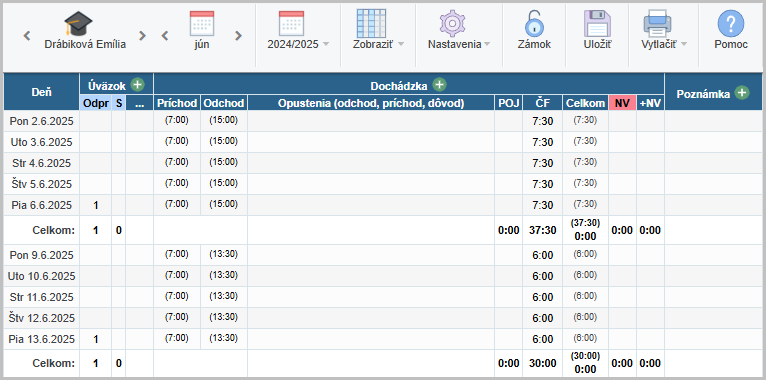Click the POJ column header
766x380 pixels.
[x=509, y=103]
